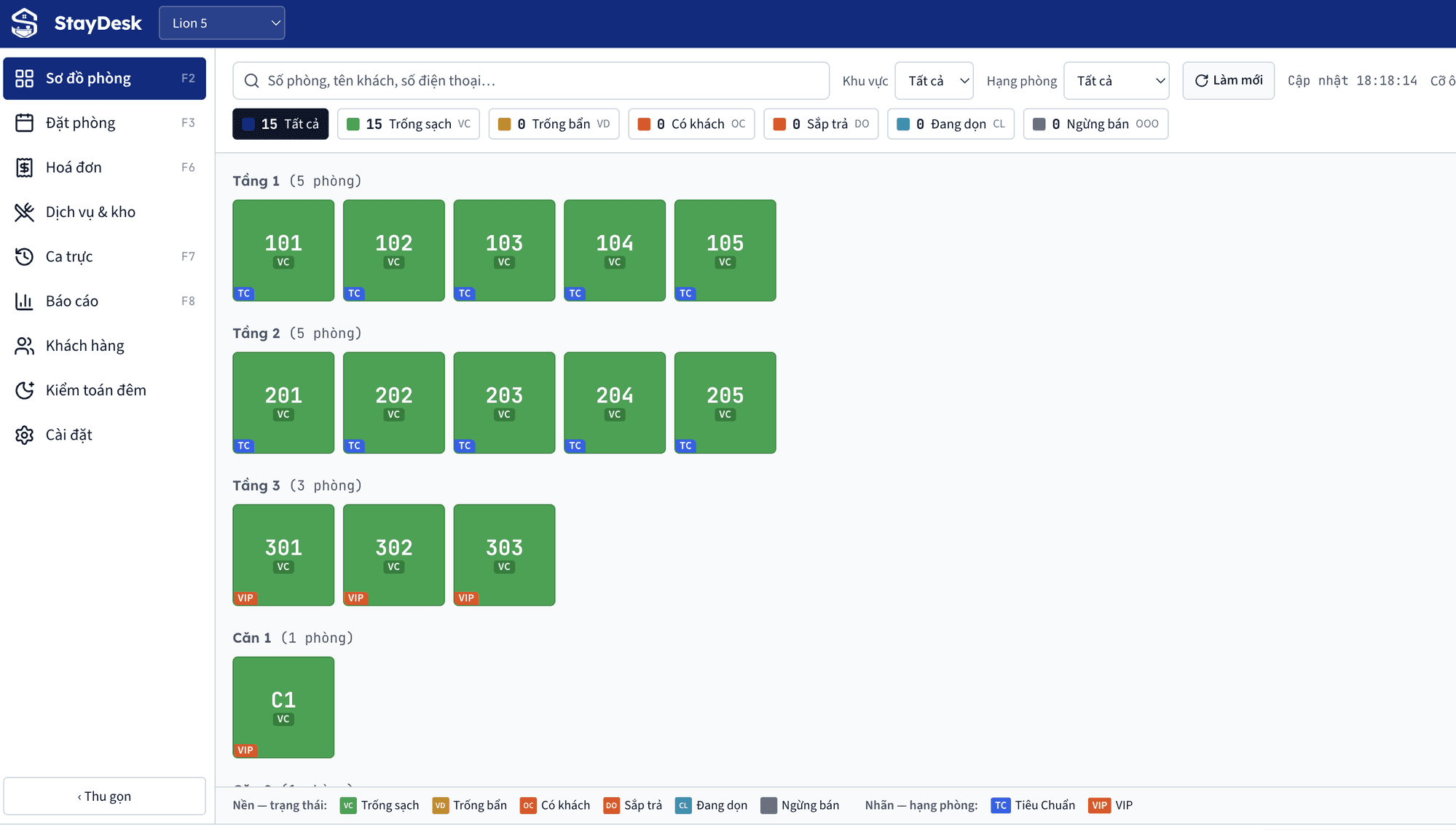Click the VC legend swatch for Trống sạch
The image size is (1456, 830).
point(348,805)
